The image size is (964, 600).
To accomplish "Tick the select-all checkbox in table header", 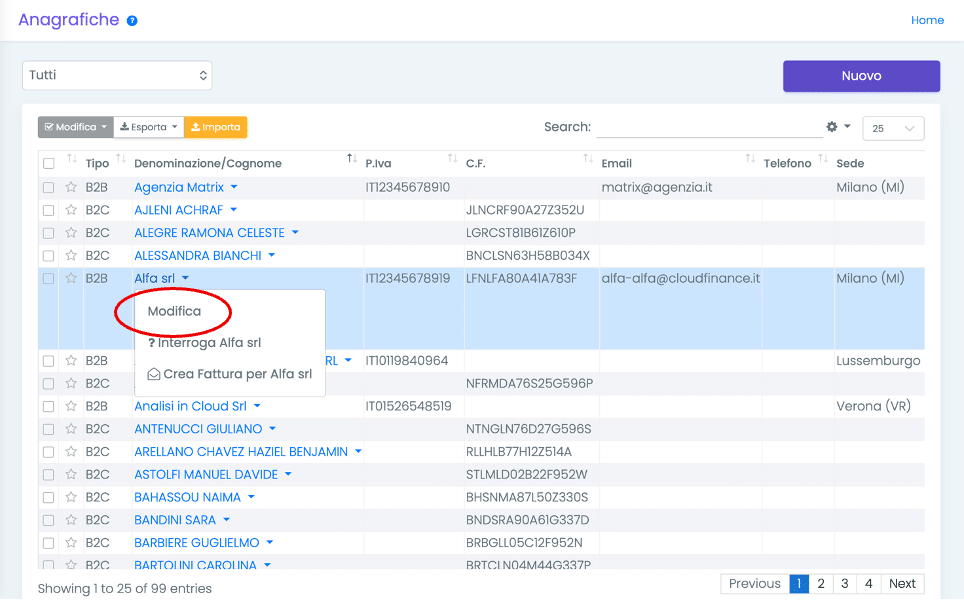I will click(x=48, y=163).
